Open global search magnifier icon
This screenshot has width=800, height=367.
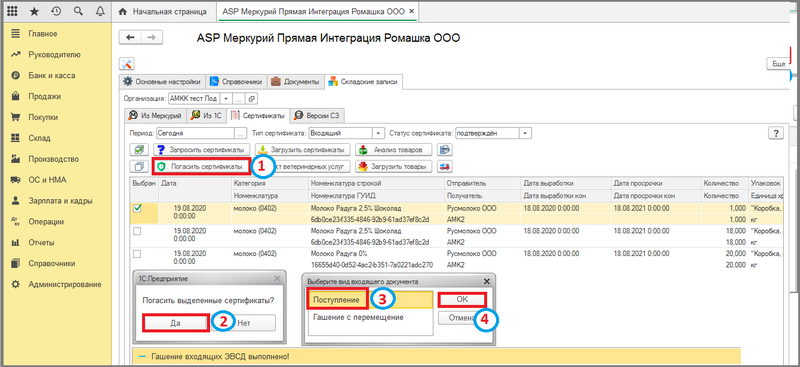point(78,11)
